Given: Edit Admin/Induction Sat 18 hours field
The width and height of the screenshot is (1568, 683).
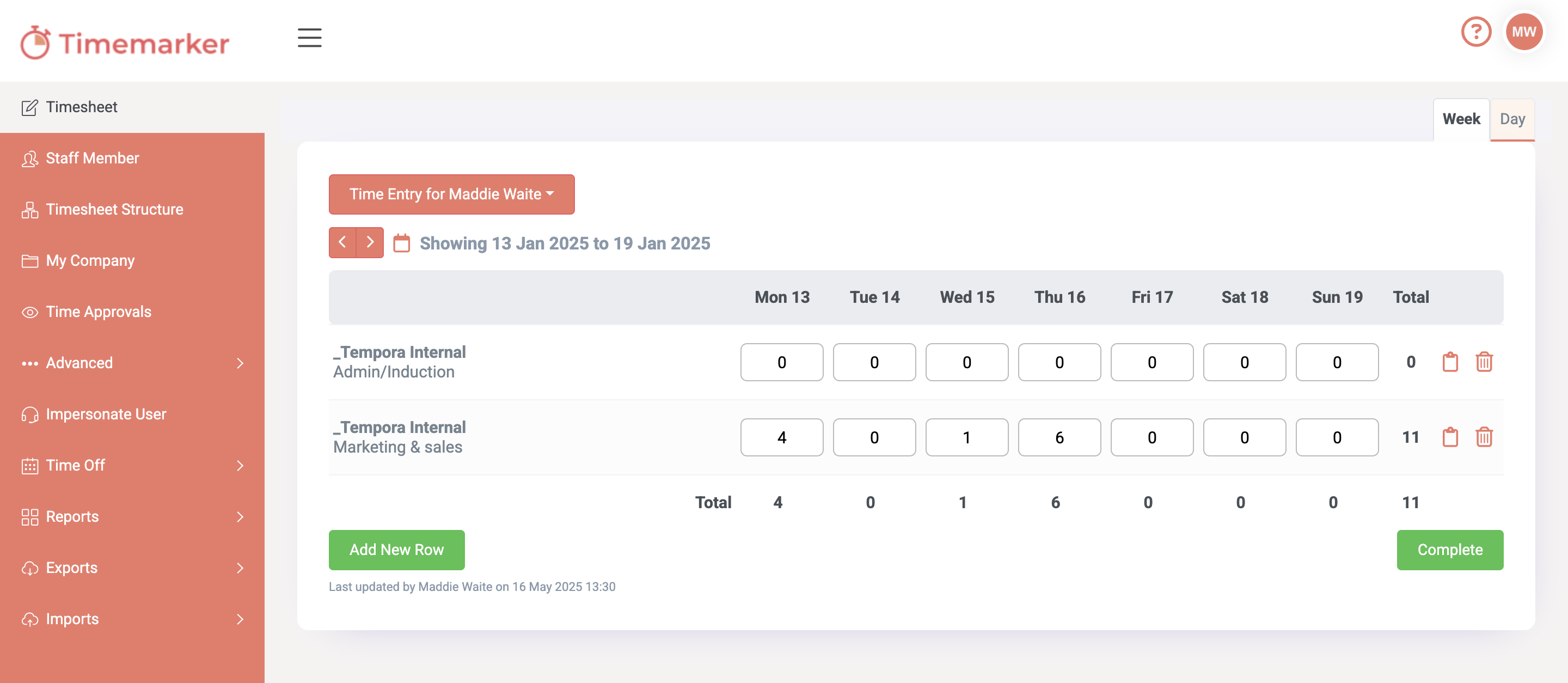Looking at the screenshot, I should (x=1244, y=362).
